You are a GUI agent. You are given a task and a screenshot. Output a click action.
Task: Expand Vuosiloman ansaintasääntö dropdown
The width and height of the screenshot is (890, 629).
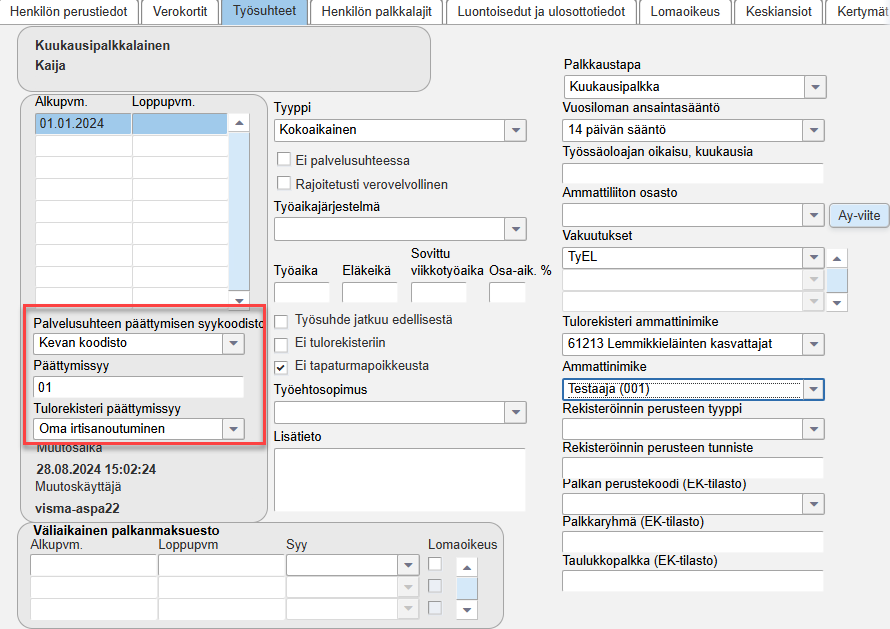point(813,131)
